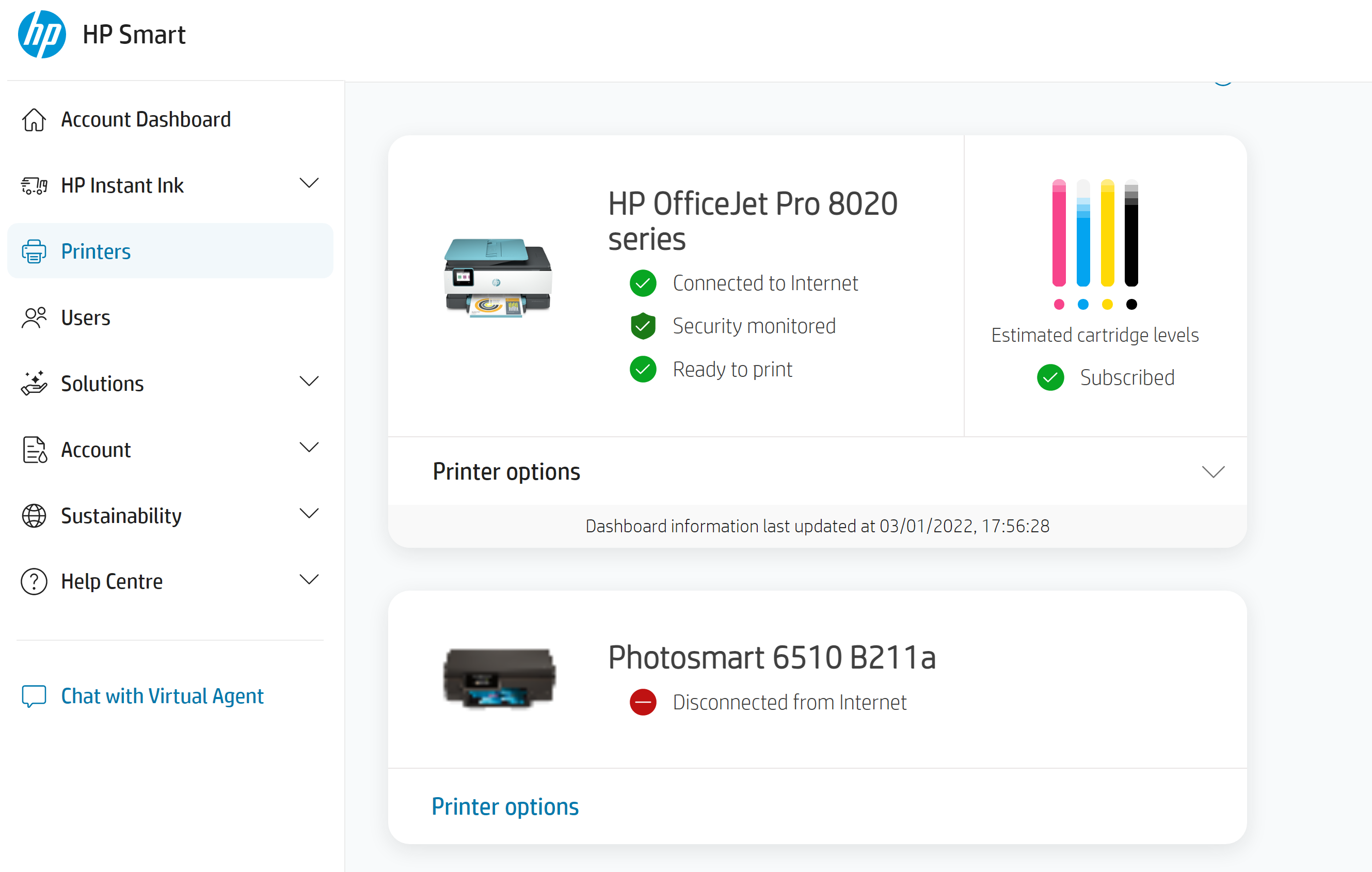
Task: Open Chat with Virtual Agent link
Action: tap(162, 696)
